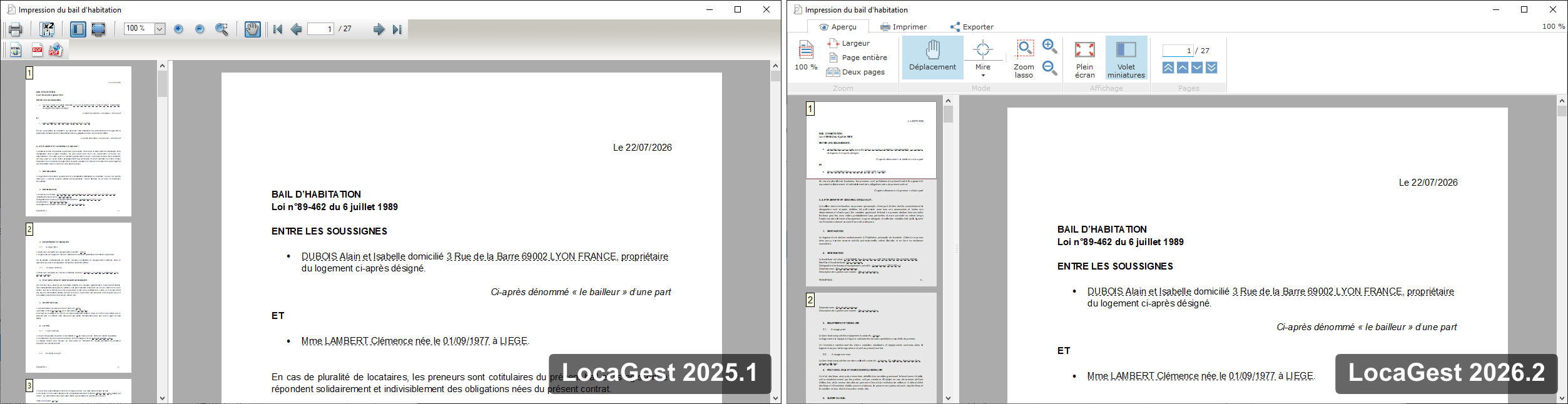Viewport: 1568px width, 404px height.
Task: Select page 2 thumbnail in the 2026.2 window
Action: click(x=871, y=348)
